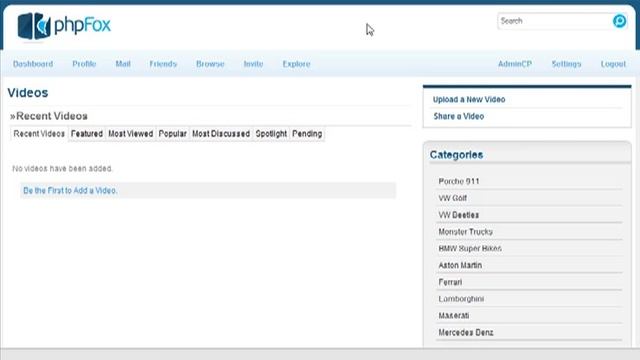Open Explore in the navigation bar

296,64
